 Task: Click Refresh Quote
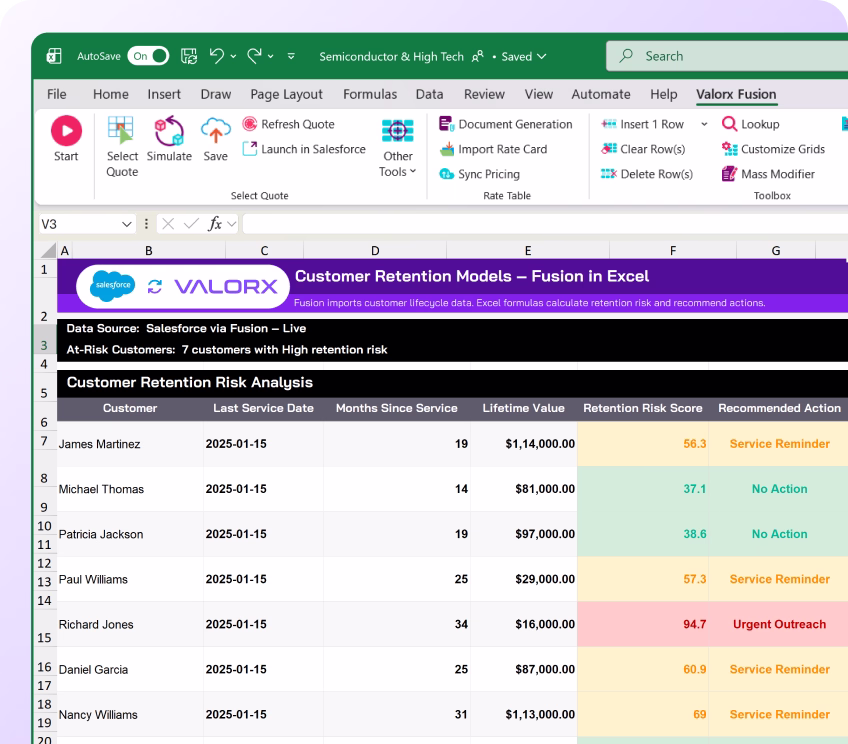(x=288, y=124)
